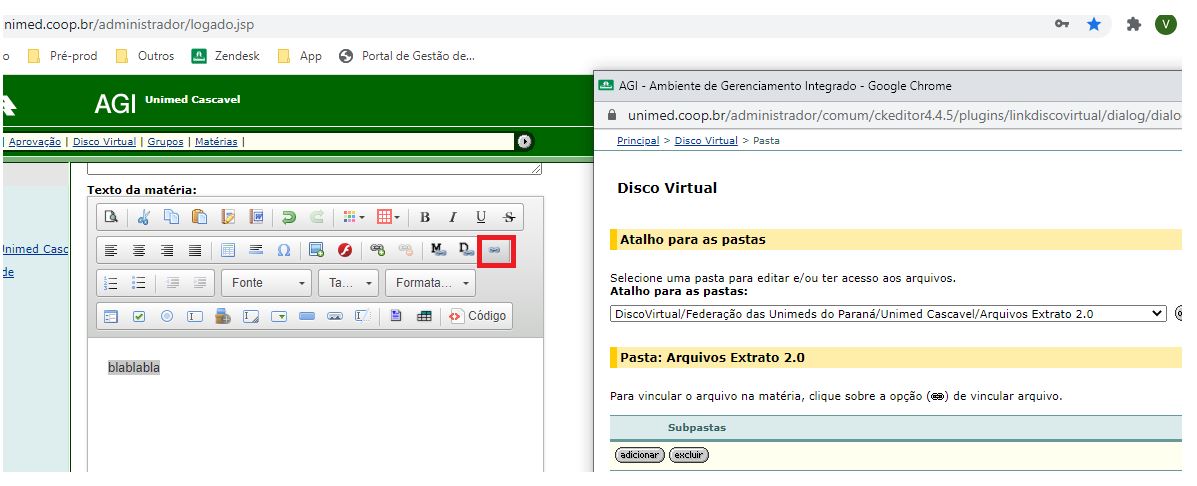The height and width of the screenshot is (486, 1197).
Task: Open Zendesk bookmark
Action: [x=226, y=56]
